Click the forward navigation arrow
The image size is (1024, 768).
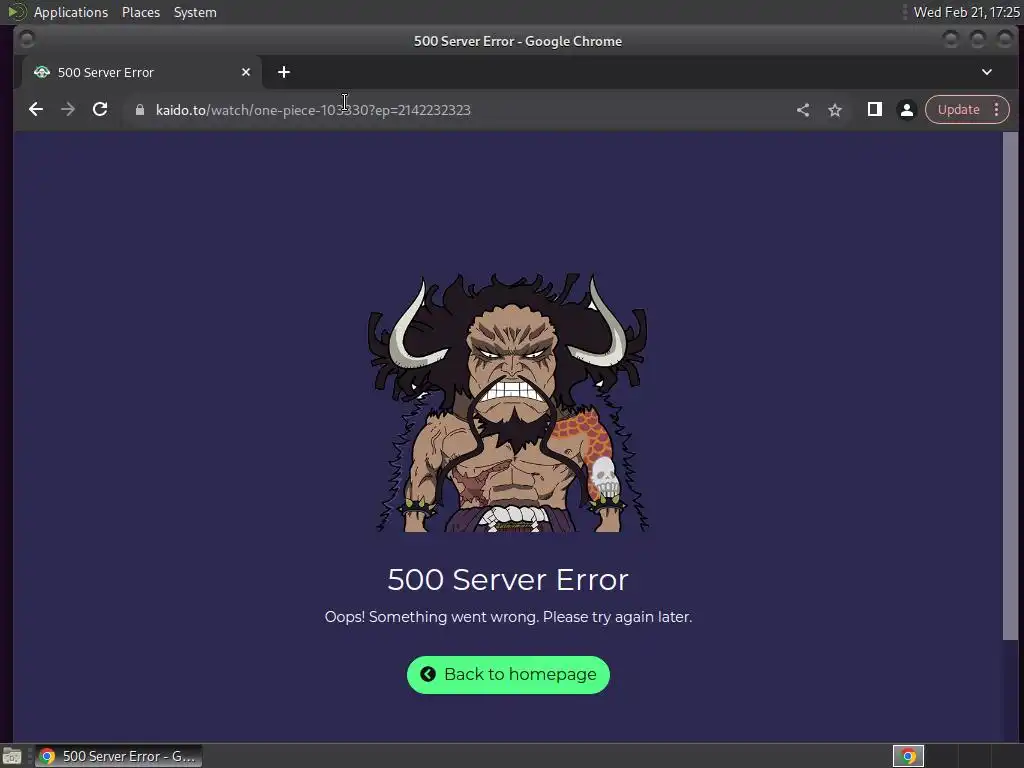[68, 110]
